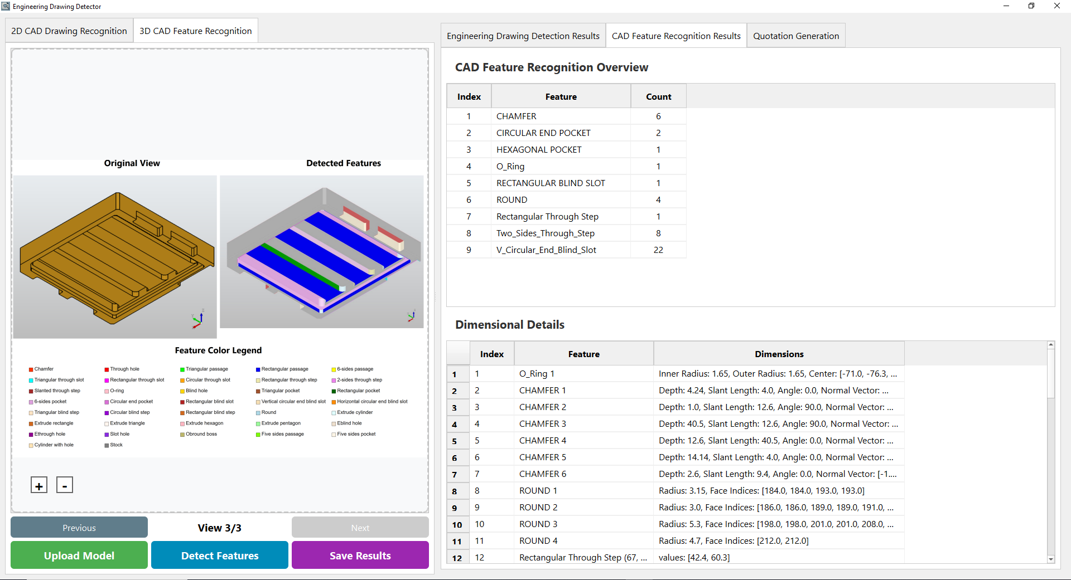
Task: Click the Upload Model button
Action: pyautogui.click(x=79, y=555)
